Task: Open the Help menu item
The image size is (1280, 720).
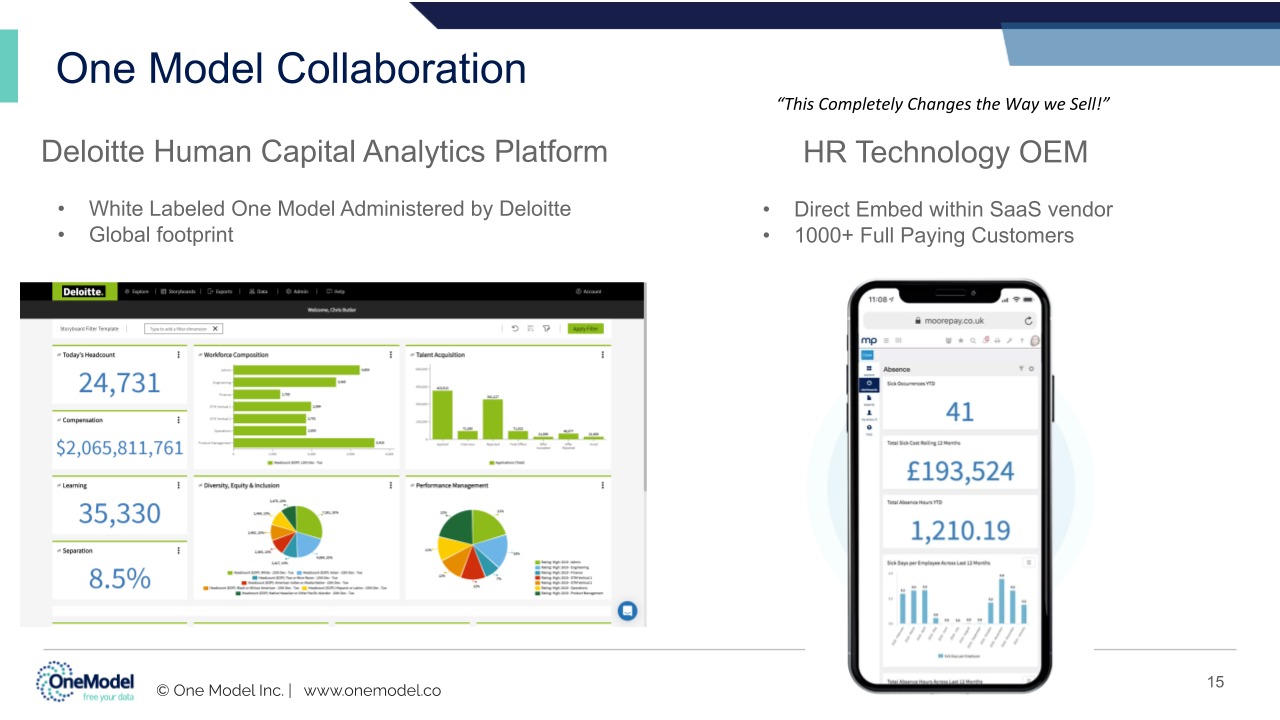Action: tap(334, 292)
